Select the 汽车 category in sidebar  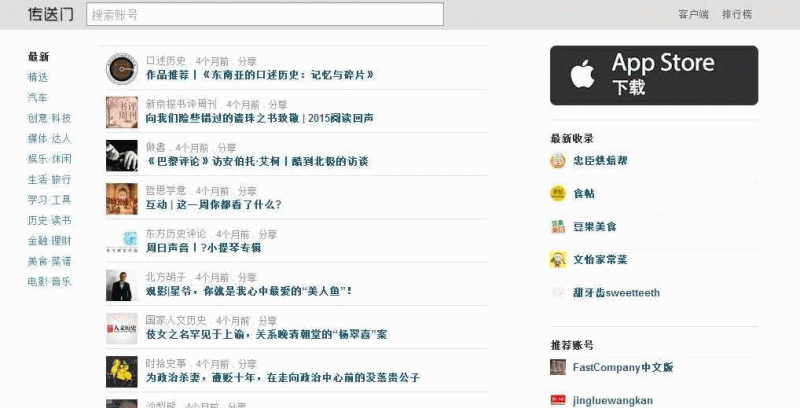(x=37, y=97)
